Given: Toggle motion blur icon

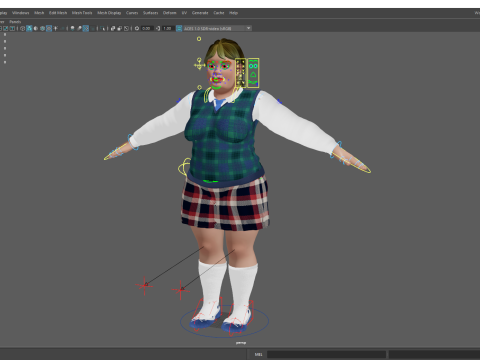Looking at the screenshot, I should coord(79,28).
